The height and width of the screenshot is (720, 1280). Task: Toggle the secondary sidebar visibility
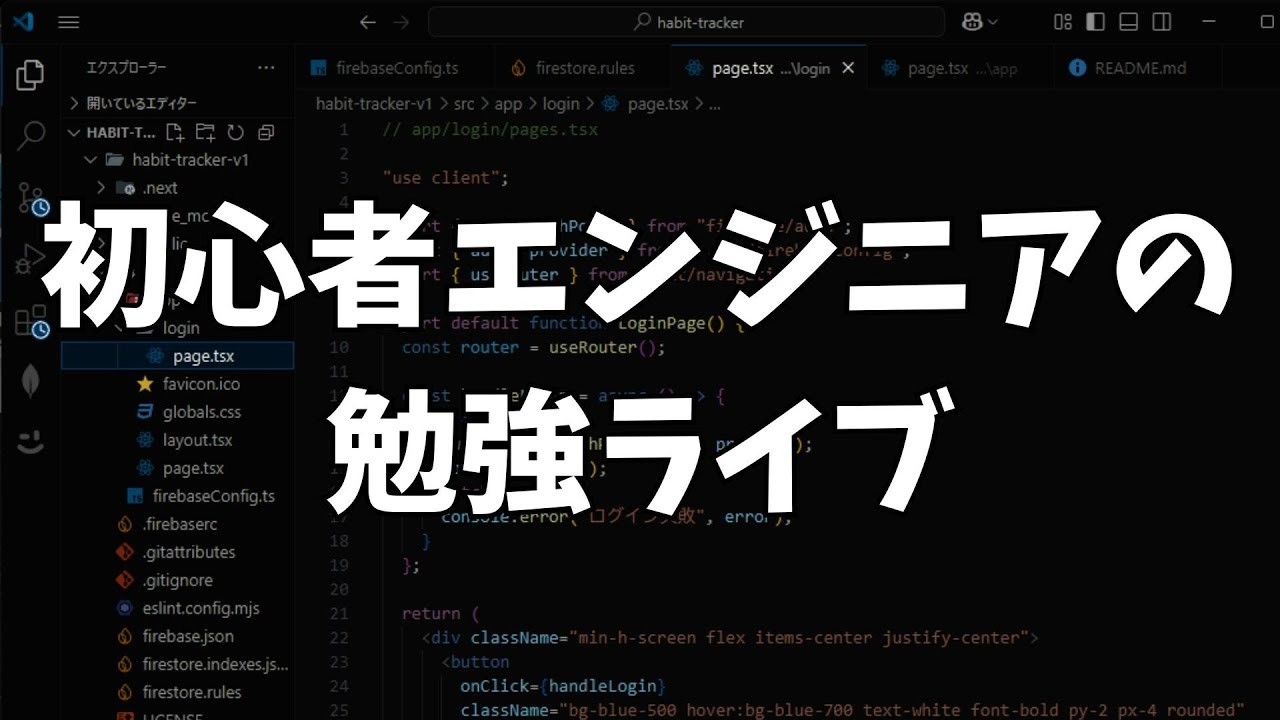1161,21
